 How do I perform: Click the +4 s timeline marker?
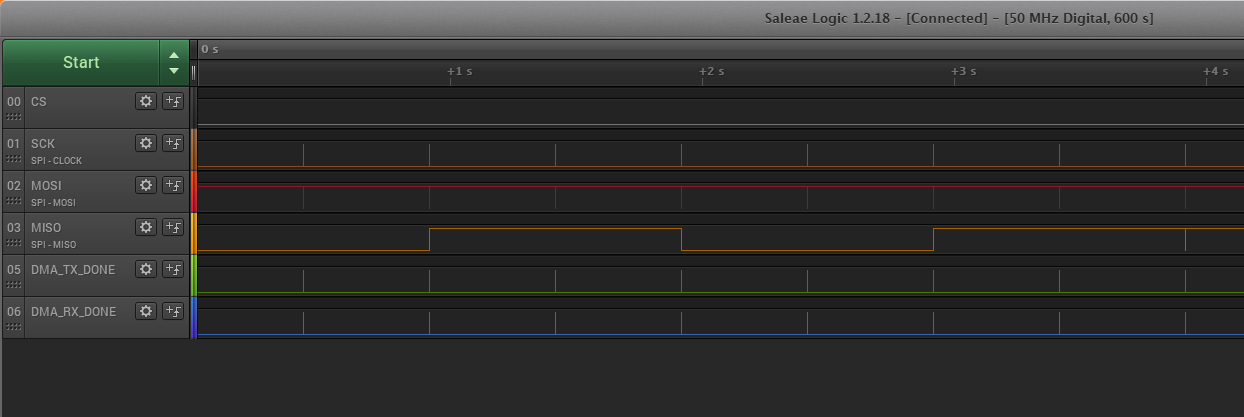[1215, 71]
